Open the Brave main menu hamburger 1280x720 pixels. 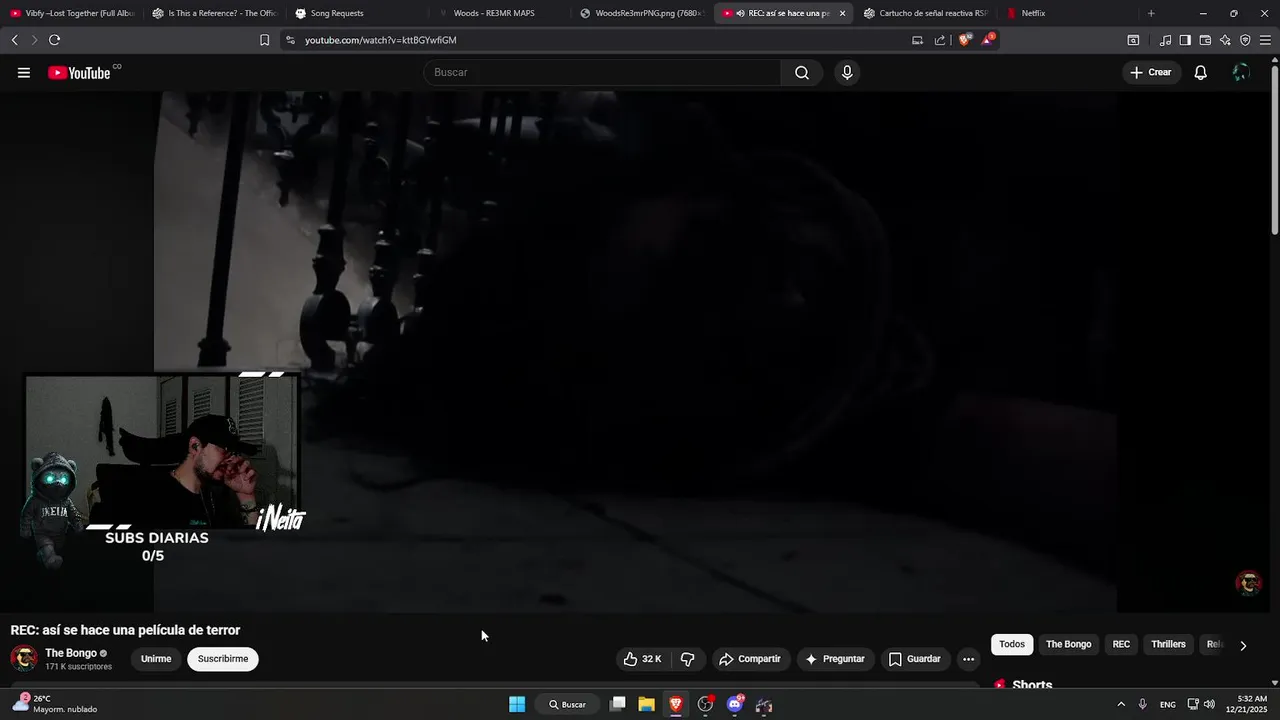(x=1265, y=40)
